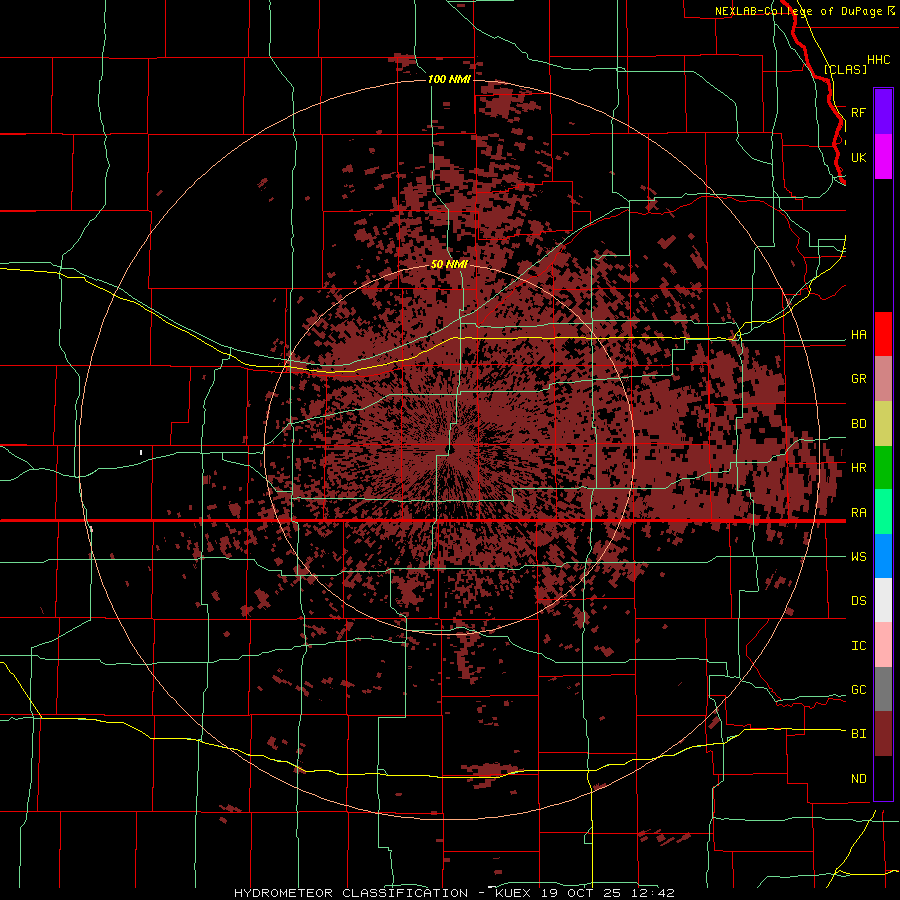This screenshot has width=900, height=900.
Task: Click the 50 NMI range ring label
Action: click(449, 264)
